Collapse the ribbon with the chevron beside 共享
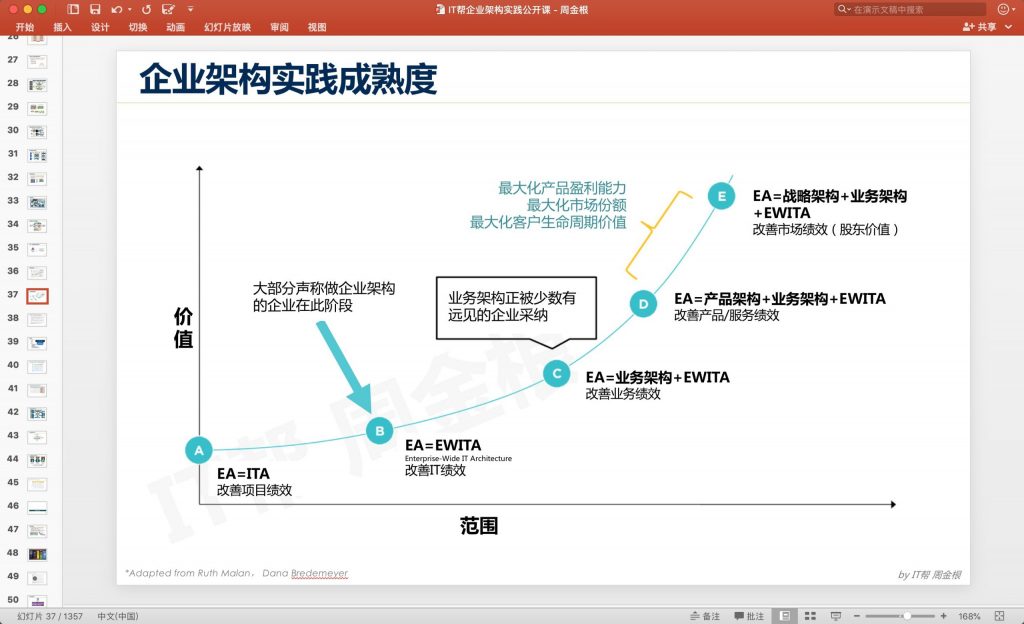1024x624 pixels. [x=1008, y=27]
